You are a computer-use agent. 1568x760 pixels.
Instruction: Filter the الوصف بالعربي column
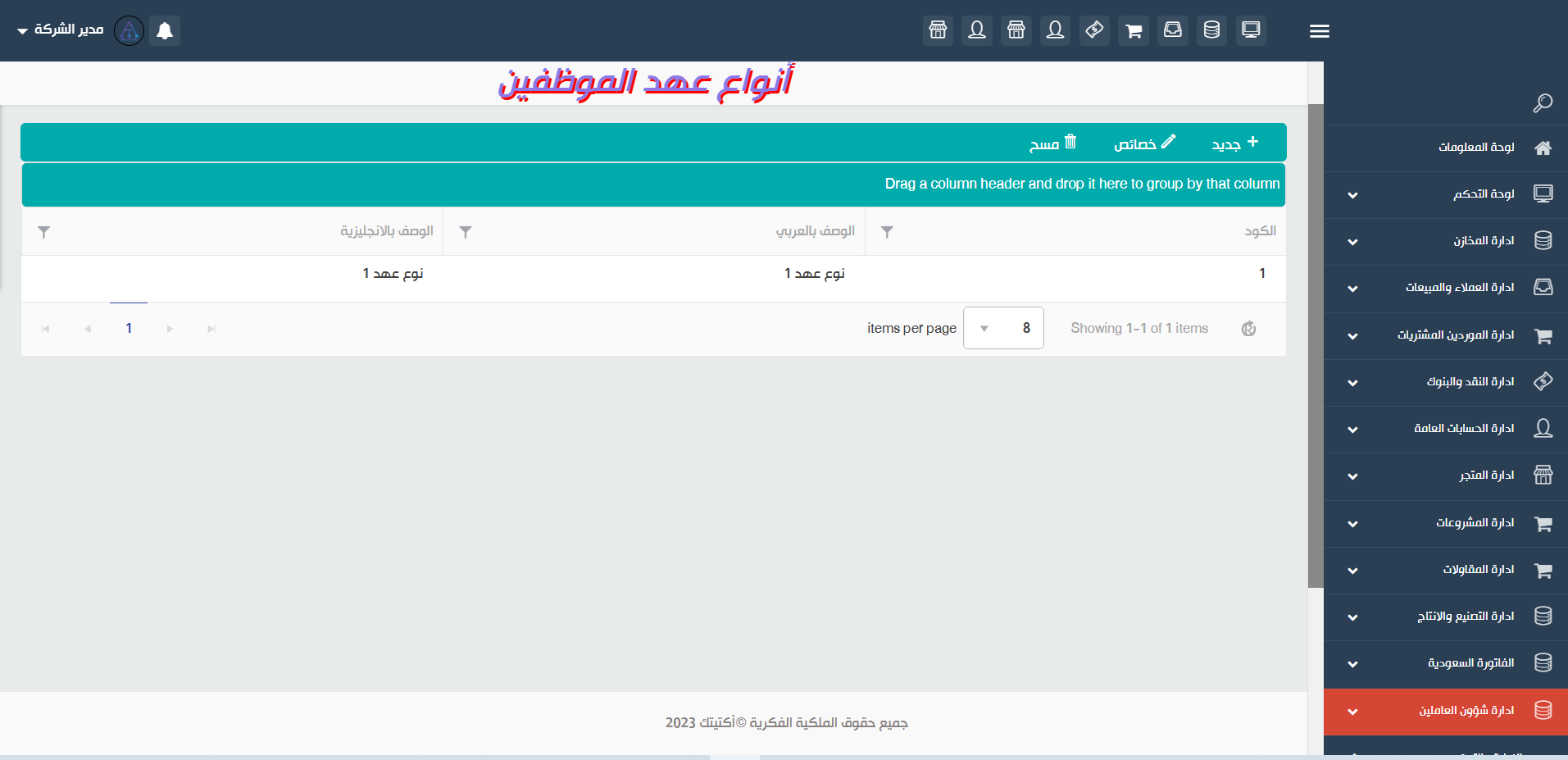point(466,232)
